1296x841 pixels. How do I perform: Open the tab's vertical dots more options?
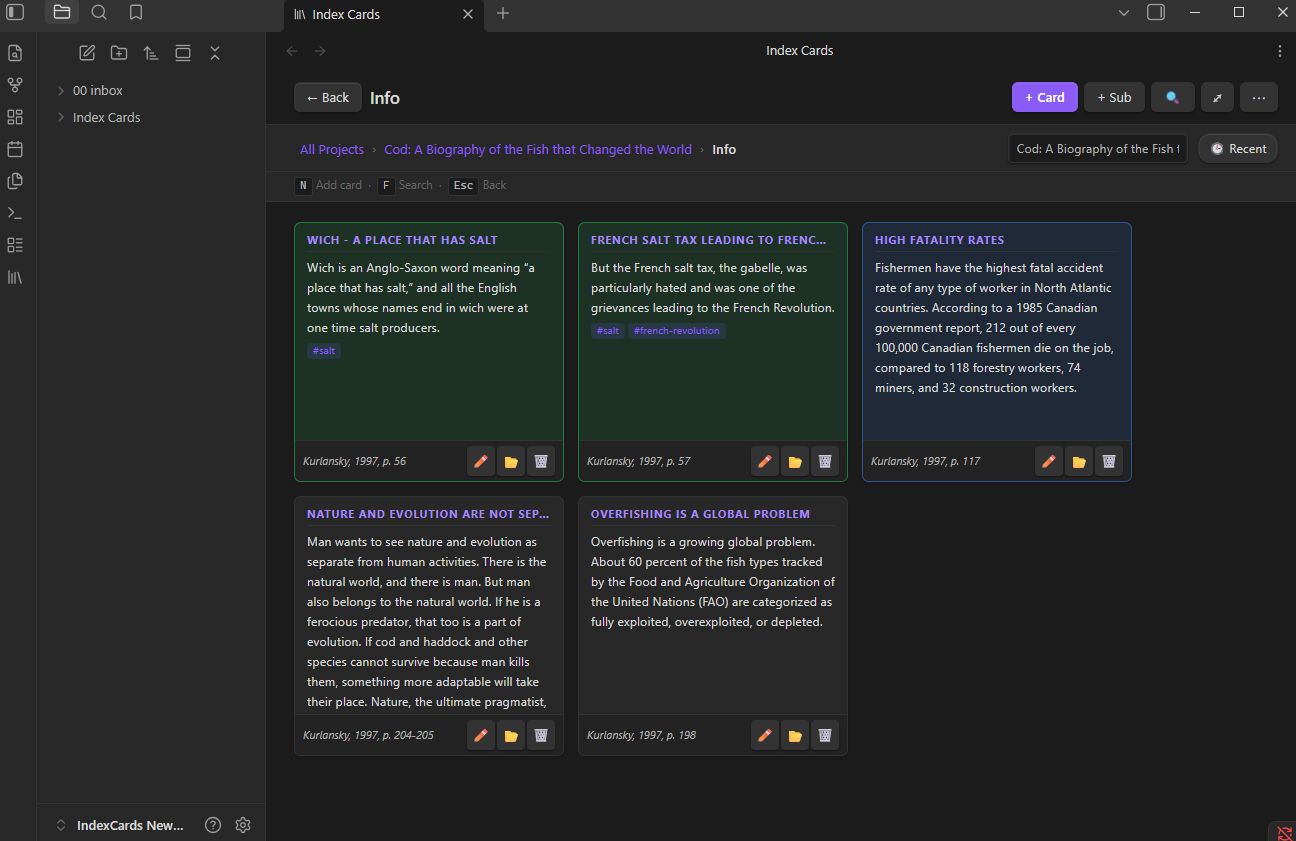tap(1280, 51)
